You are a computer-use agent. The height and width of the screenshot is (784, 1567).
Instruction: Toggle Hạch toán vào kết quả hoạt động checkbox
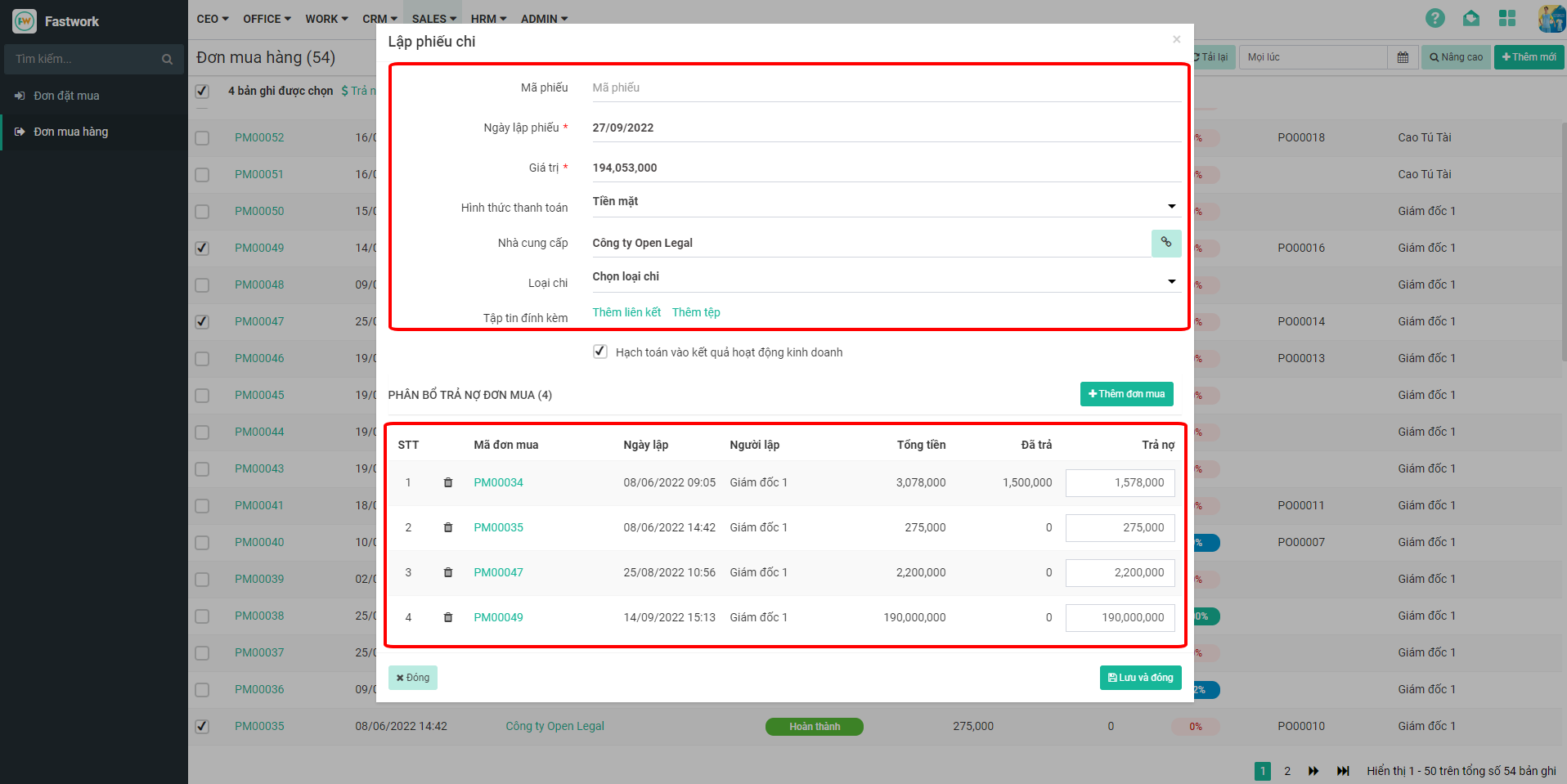pyautogui.click(x=600, y=352)
